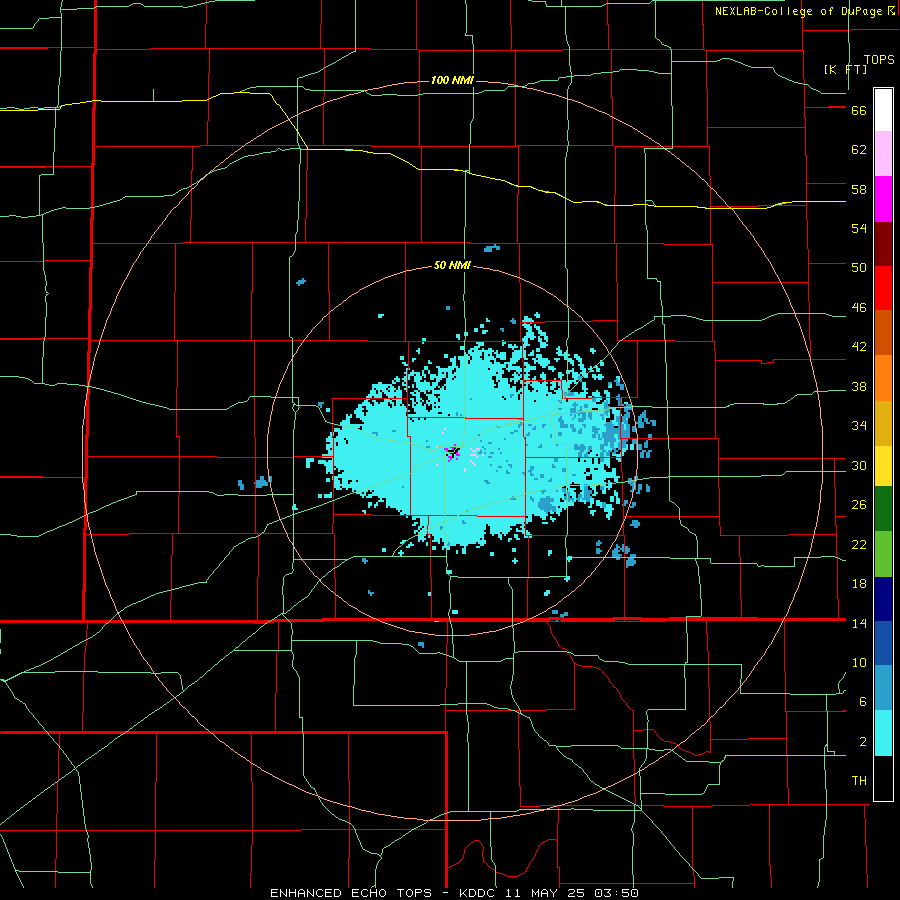Click the legend value 50
This screenshot has width=900, height=900.
(x=859, y=268)
